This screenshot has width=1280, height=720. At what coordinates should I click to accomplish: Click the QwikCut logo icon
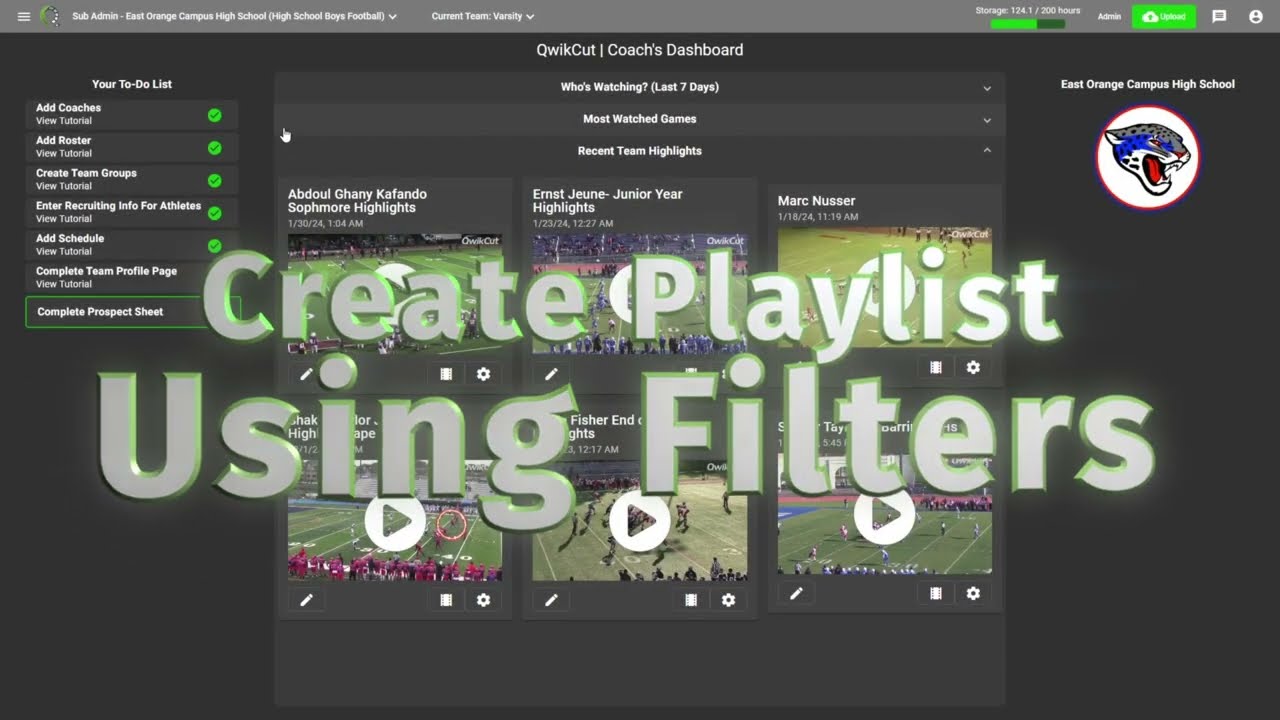(x=49, y=16)
